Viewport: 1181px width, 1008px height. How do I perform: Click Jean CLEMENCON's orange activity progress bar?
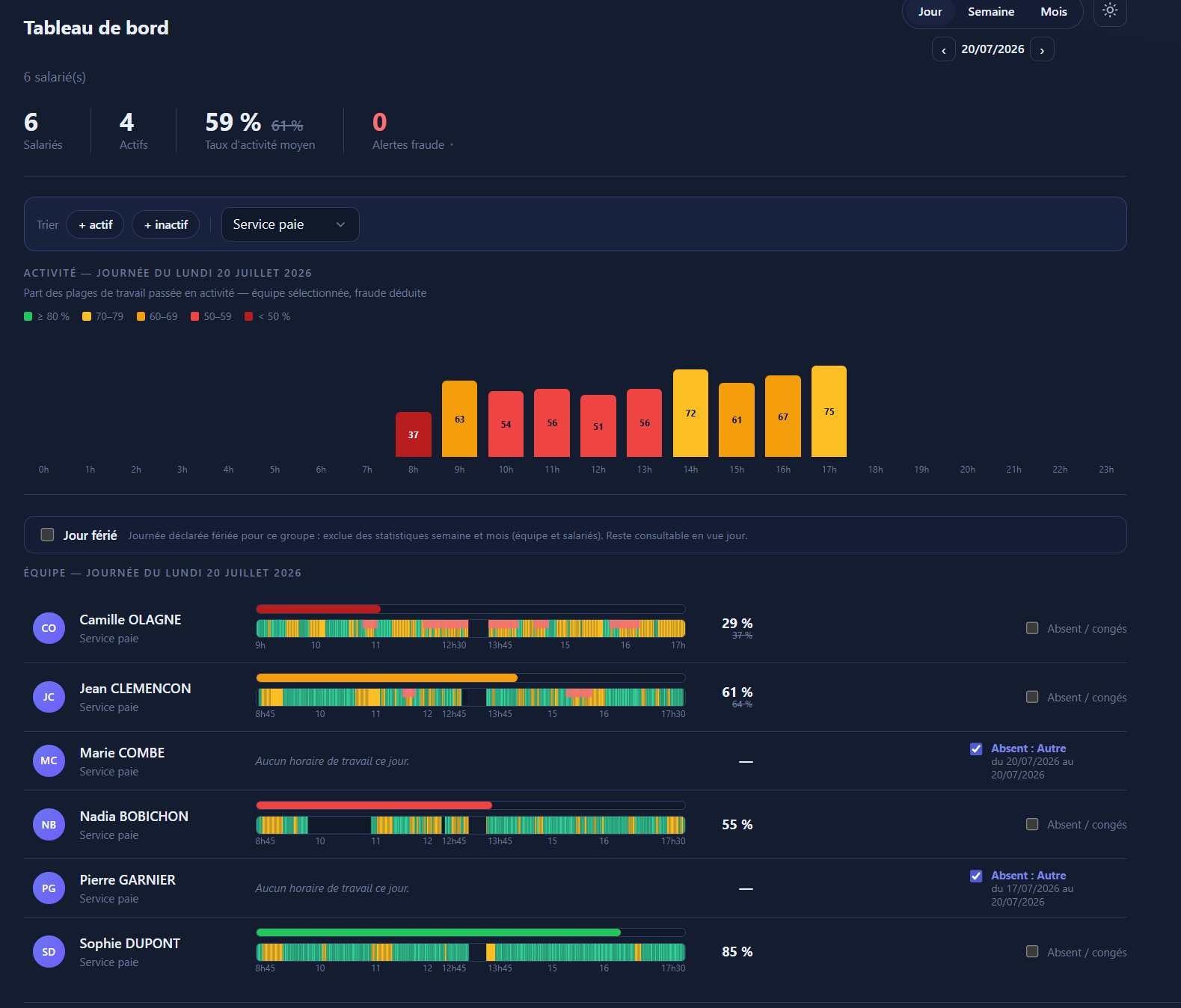(x=387, y=677)
